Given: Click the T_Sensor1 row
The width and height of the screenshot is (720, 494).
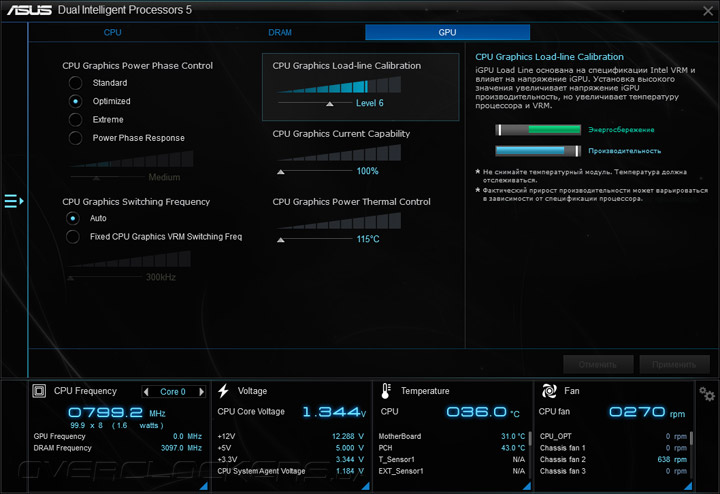Looking at the screenshot, I should pos(452,460).
